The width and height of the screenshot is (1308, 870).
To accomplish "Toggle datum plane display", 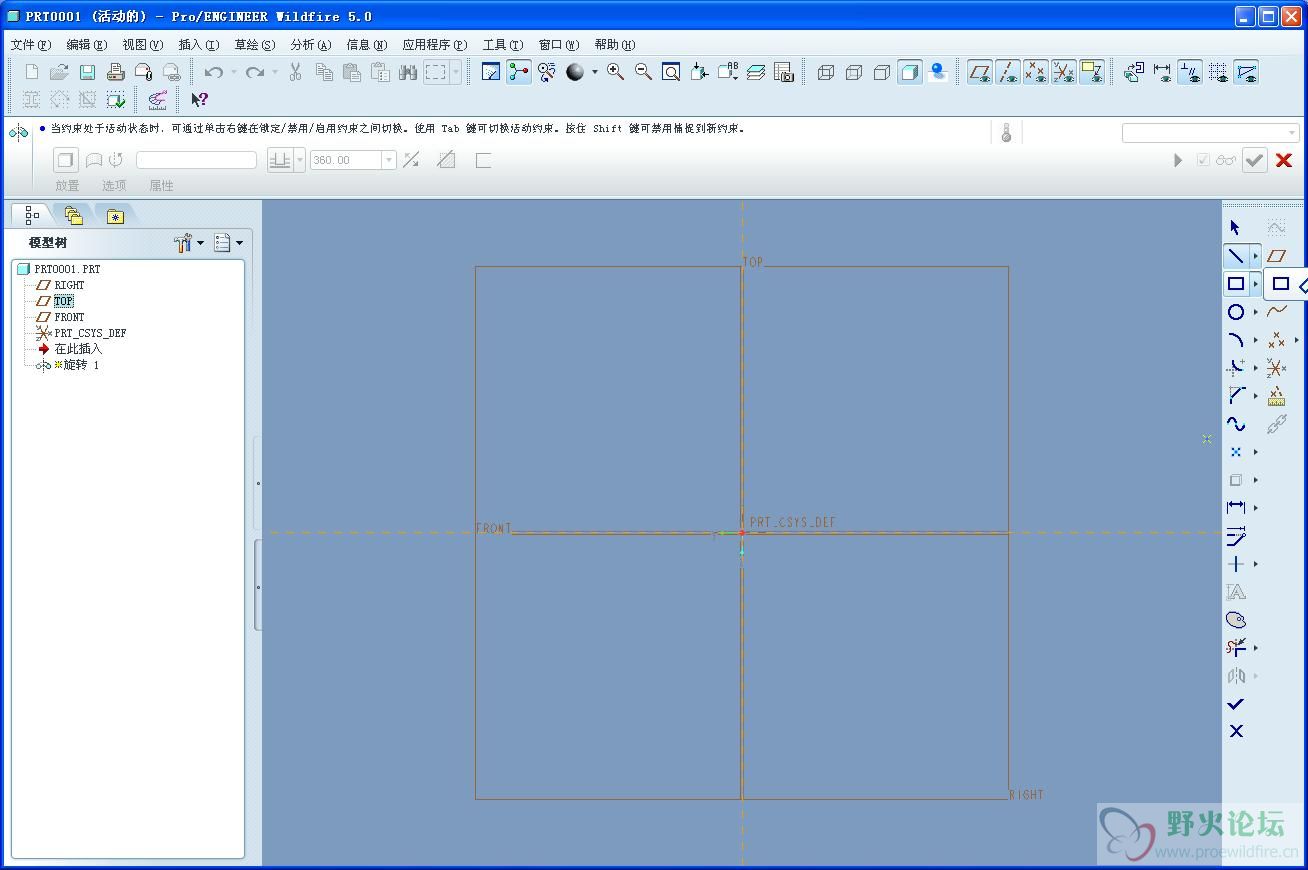I will pos(980,72).
